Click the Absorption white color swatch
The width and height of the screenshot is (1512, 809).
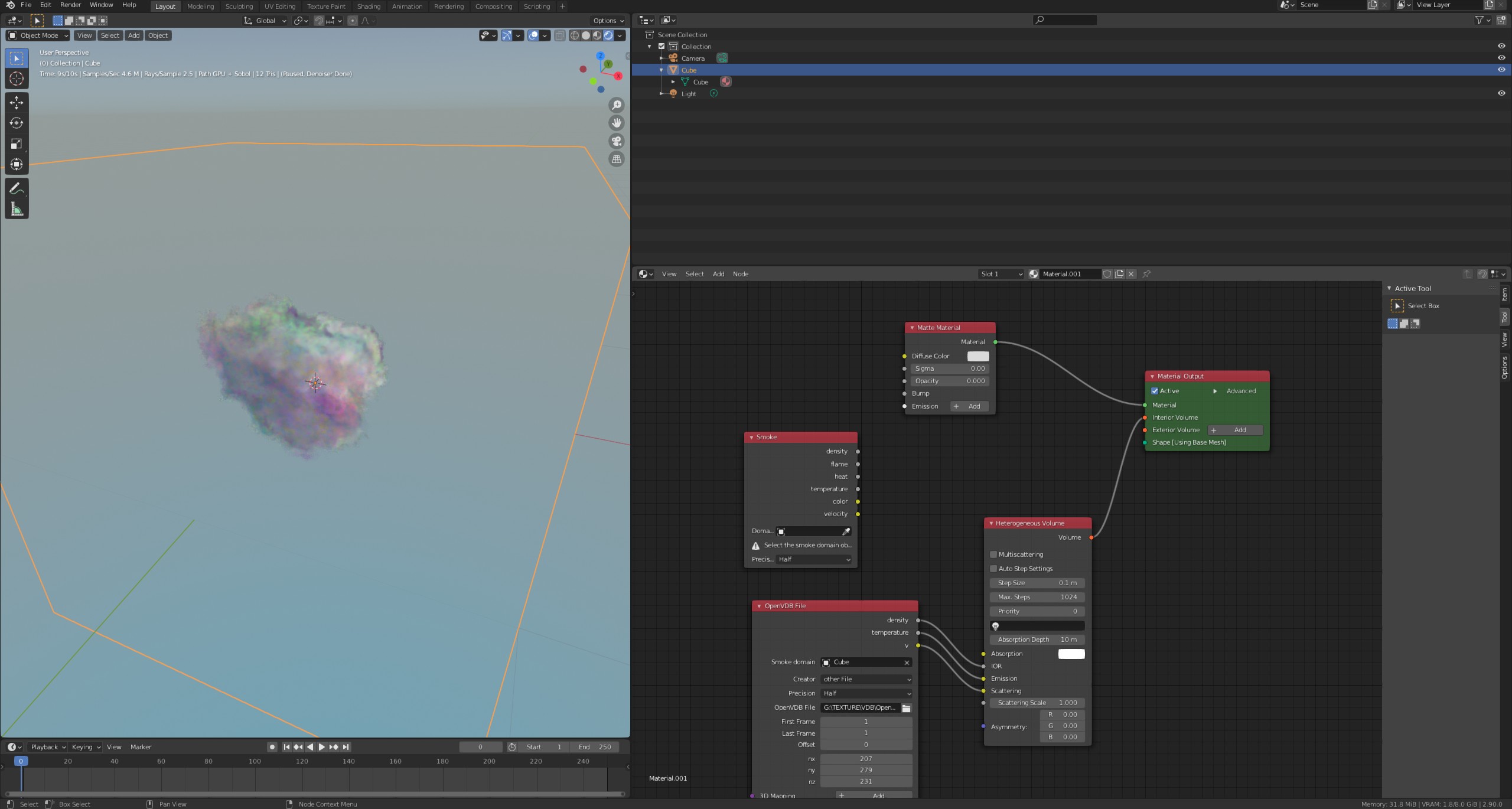point(1071,654)
